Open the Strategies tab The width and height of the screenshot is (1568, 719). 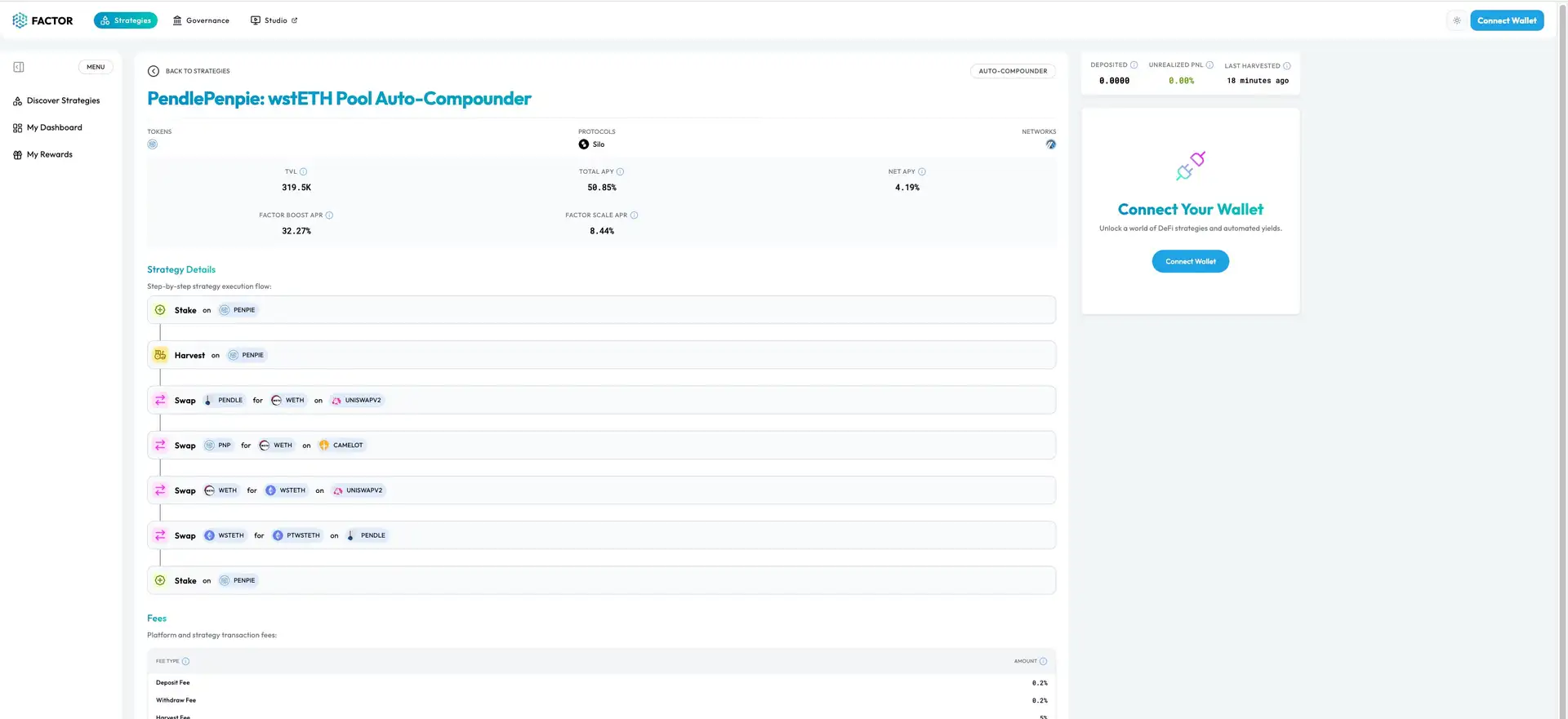tap(126, 20)
